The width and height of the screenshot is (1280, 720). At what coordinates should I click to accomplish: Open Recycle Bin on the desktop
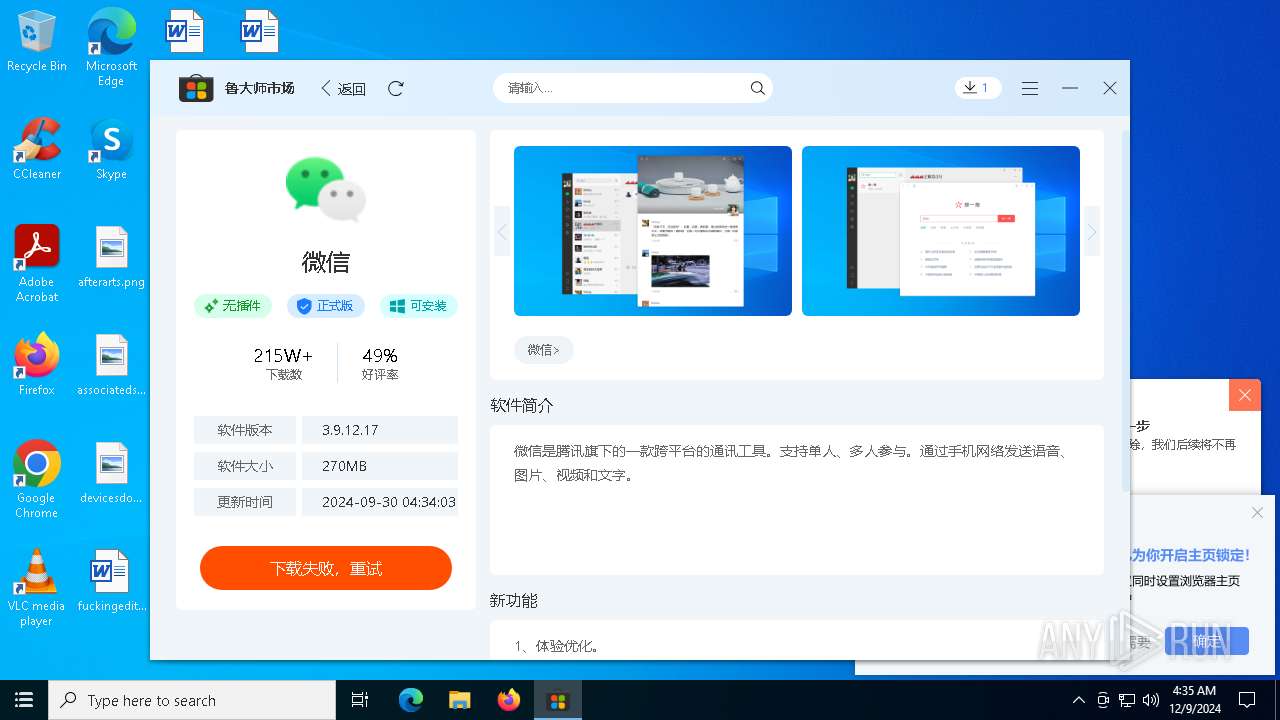click(x=37, y=42)
